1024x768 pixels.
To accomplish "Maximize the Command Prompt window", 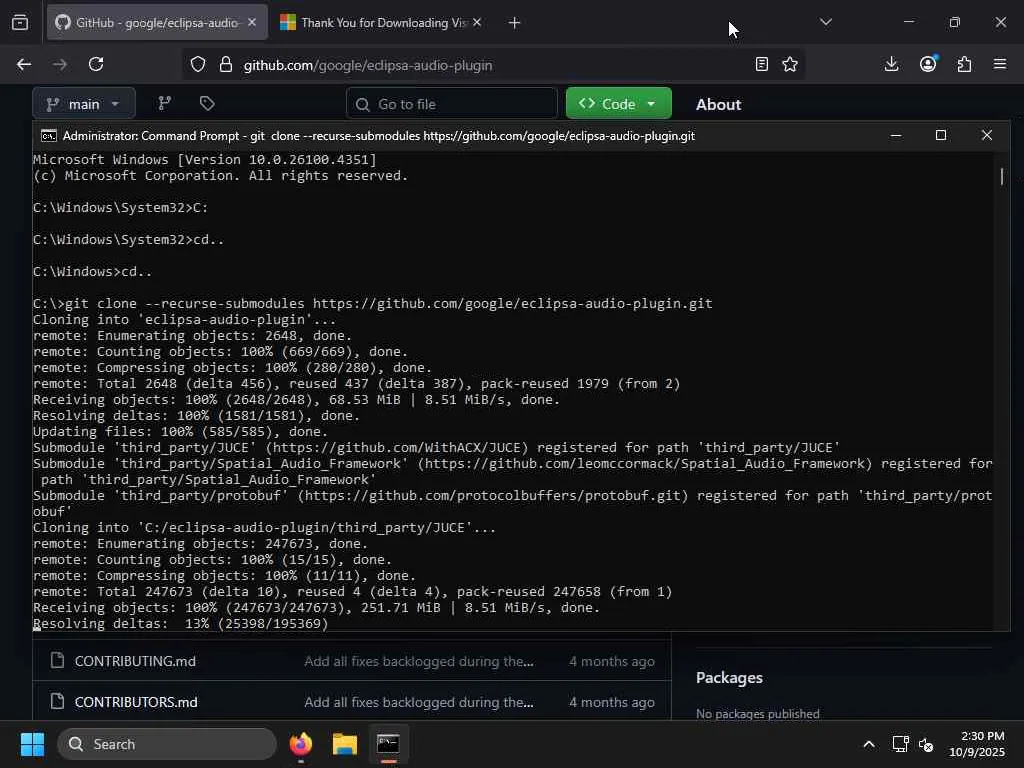I will click(940, 135).
